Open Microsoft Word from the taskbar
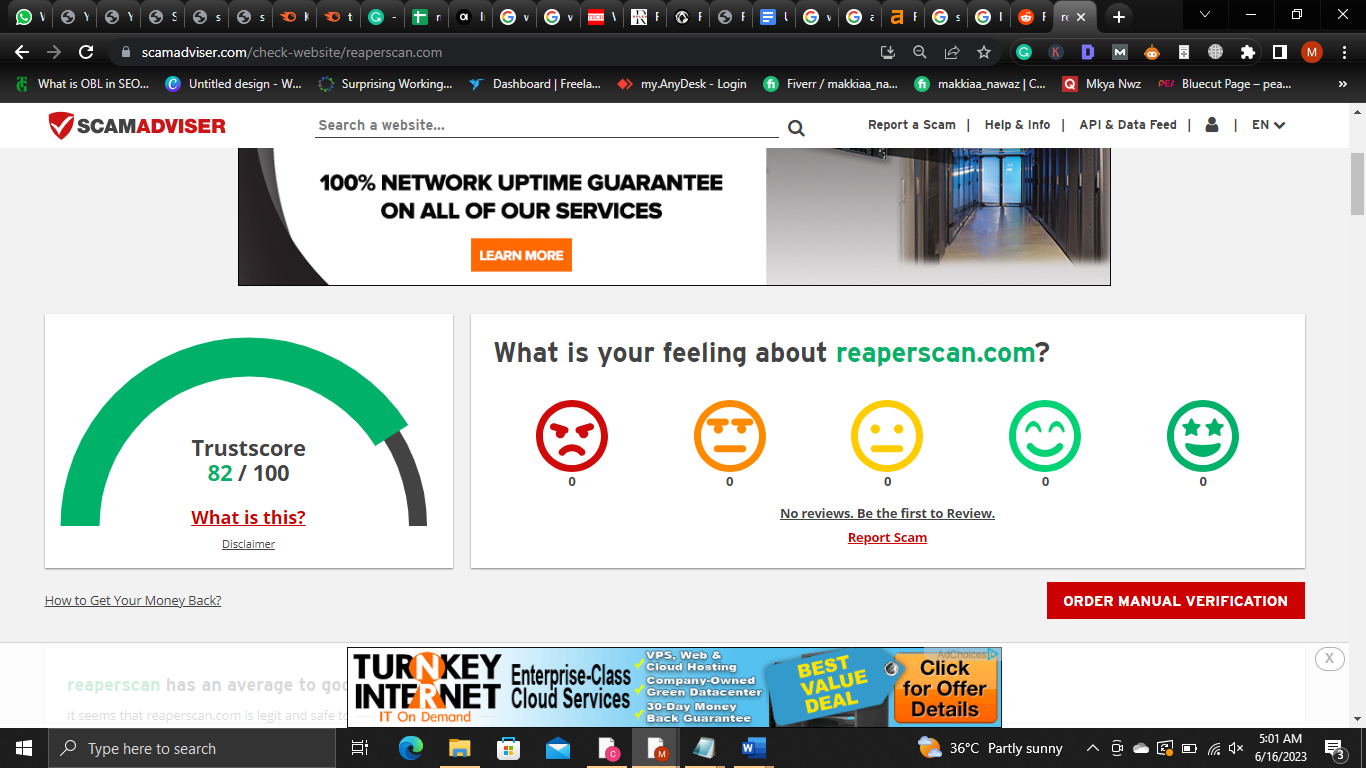Screen dimensions: 1366x768 point(753,748)
